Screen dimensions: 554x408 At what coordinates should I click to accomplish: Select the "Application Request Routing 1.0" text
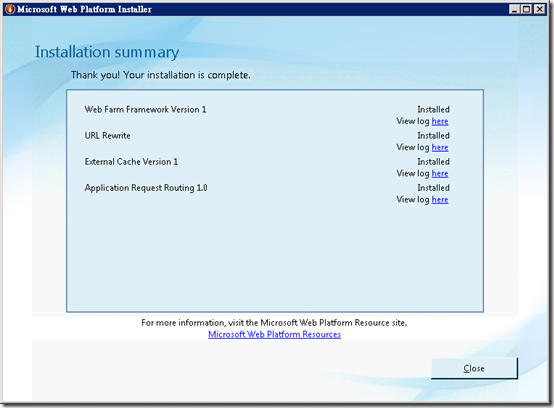146,188
